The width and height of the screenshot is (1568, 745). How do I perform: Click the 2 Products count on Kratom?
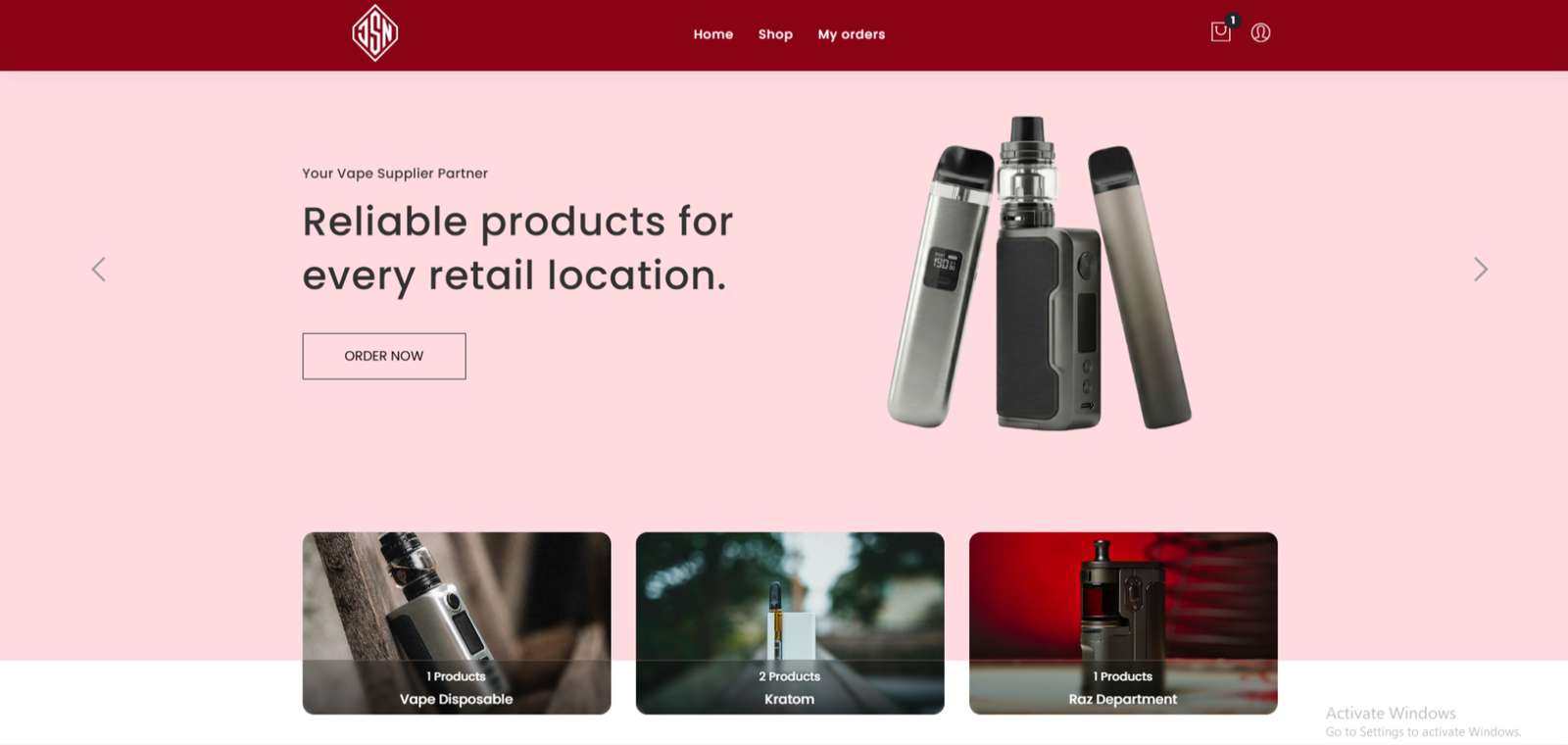790,676
